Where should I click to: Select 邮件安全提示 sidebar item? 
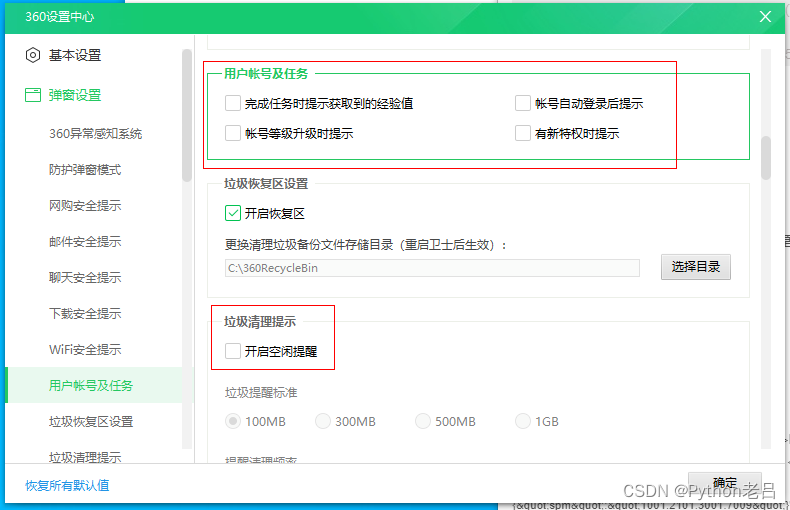tap(85, 241)
